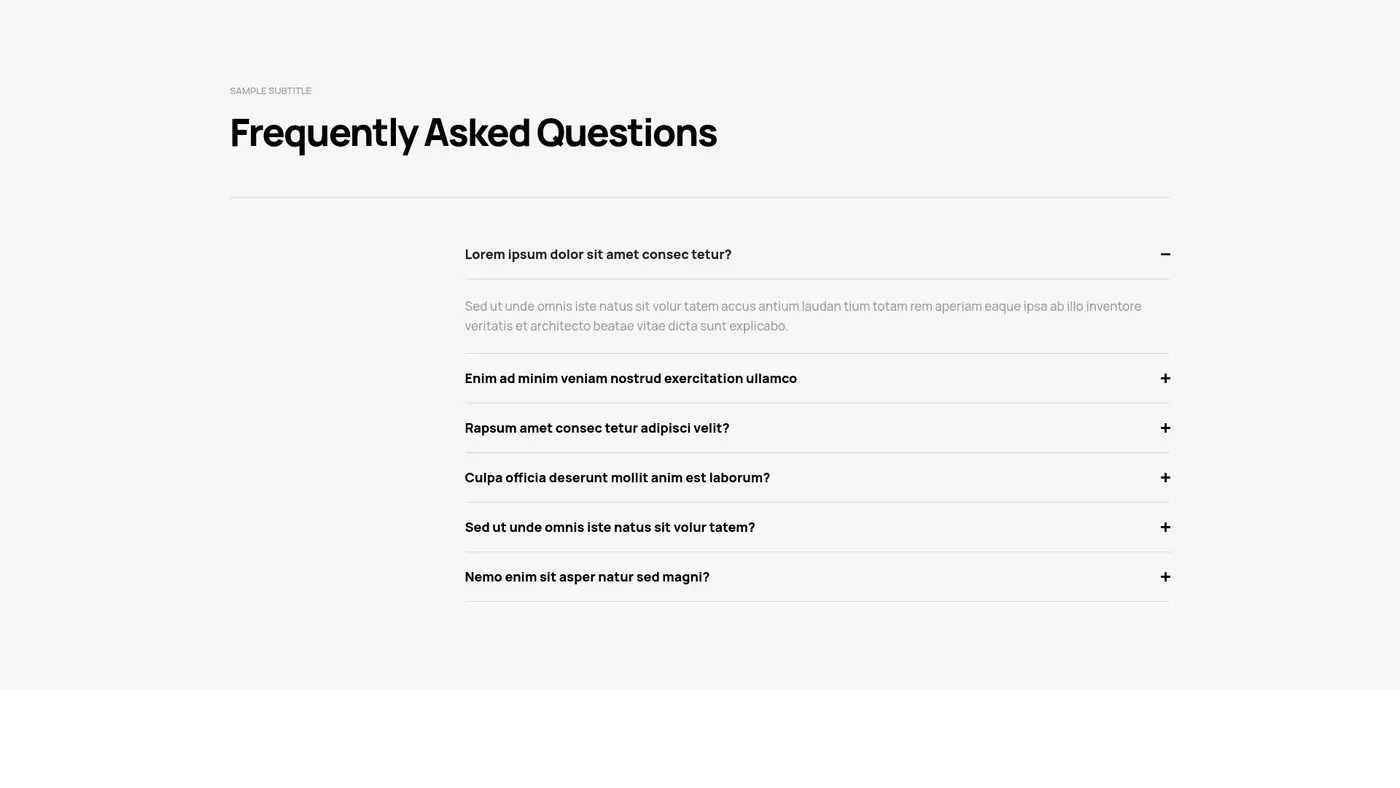The width and height of the screenshot is (1400, 788).
Task: Click the white area below the FAQ section
Action: click(x=700, y=738)
